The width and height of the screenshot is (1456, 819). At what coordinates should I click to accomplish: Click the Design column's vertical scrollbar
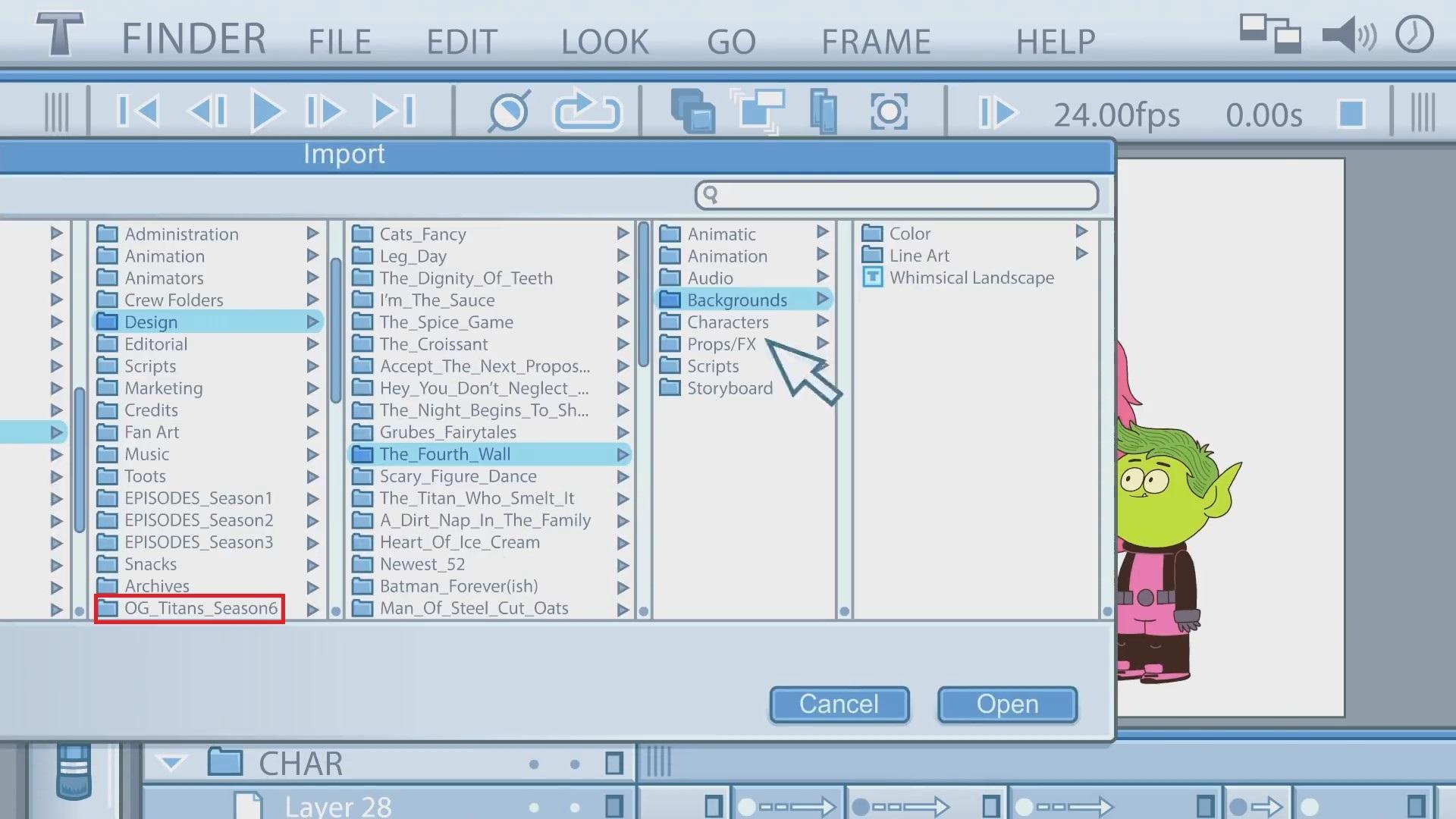[336, 331]
